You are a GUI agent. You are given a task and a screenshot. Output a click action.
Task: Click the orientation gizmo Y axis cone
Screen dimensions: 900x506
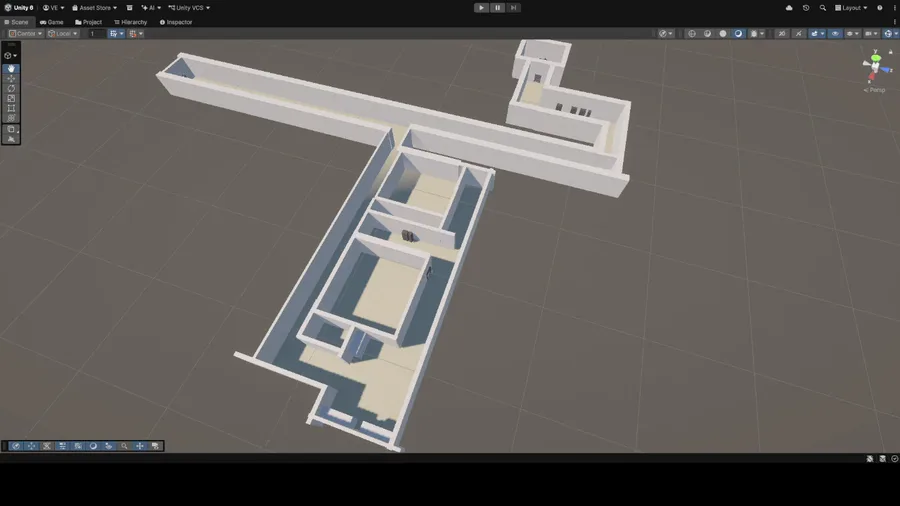tap(875, 58)
